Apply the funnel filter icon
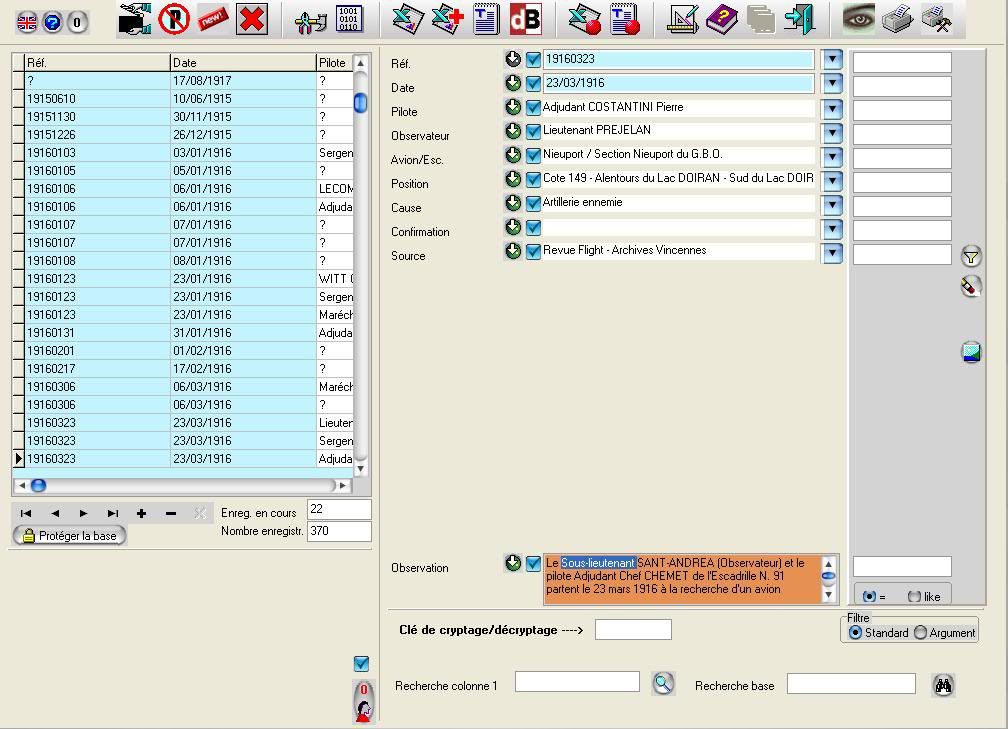1008x729 pixels. tap(971, 257)
